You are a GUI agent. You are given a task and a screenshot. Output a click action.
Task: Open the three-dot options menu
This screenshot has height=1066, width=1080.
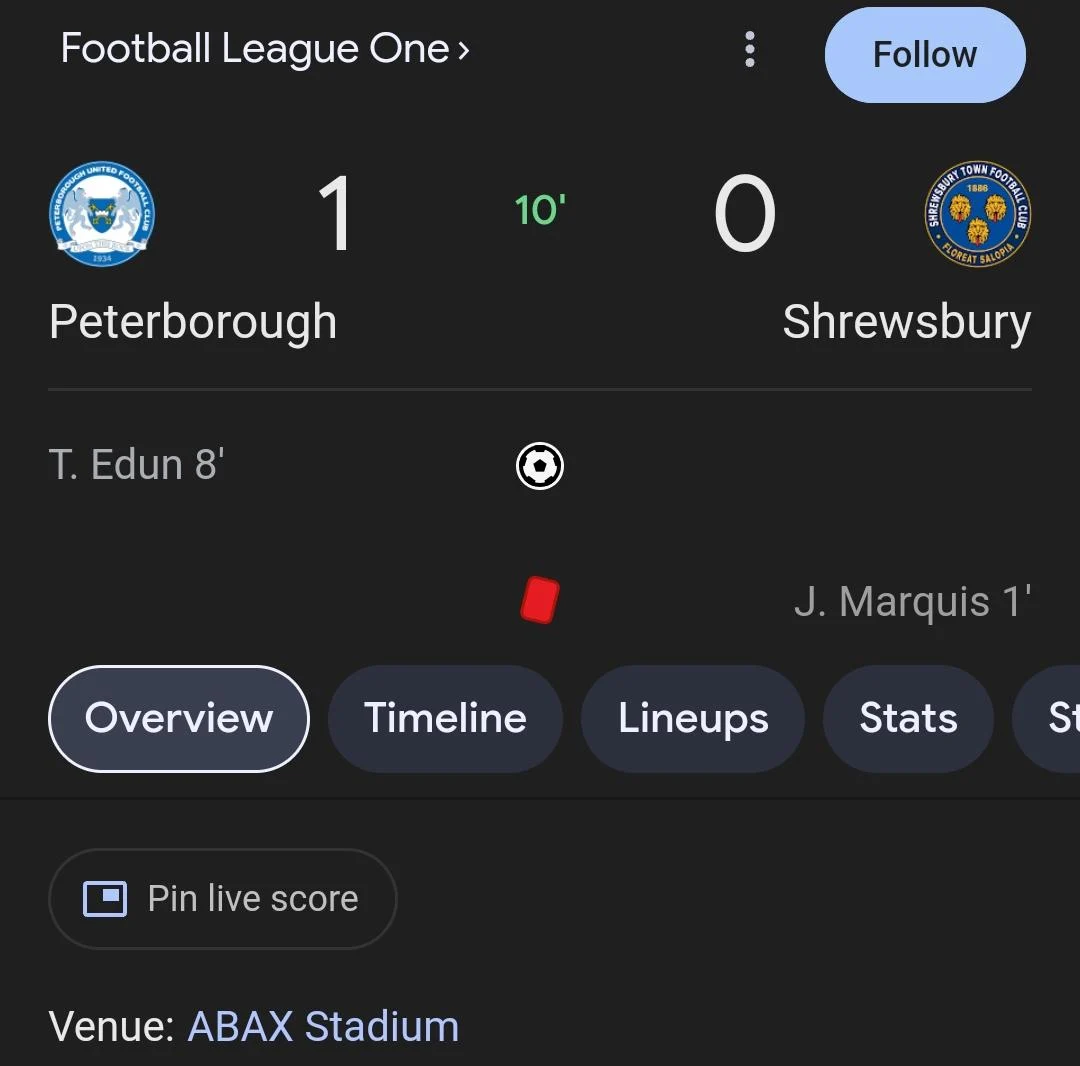(x=749, y=49)
